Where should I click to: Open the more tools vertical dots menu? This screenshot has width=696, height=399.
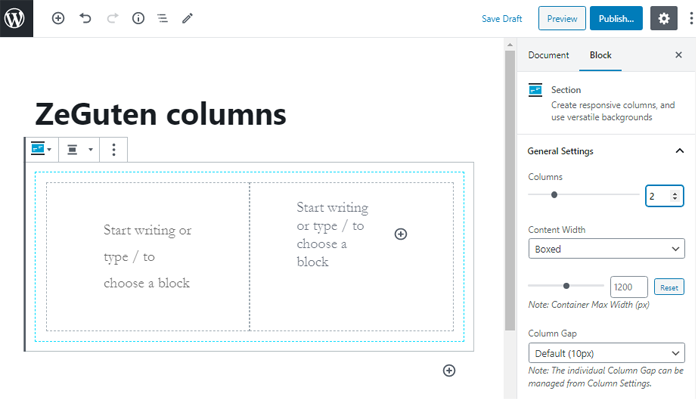[691, 18]
